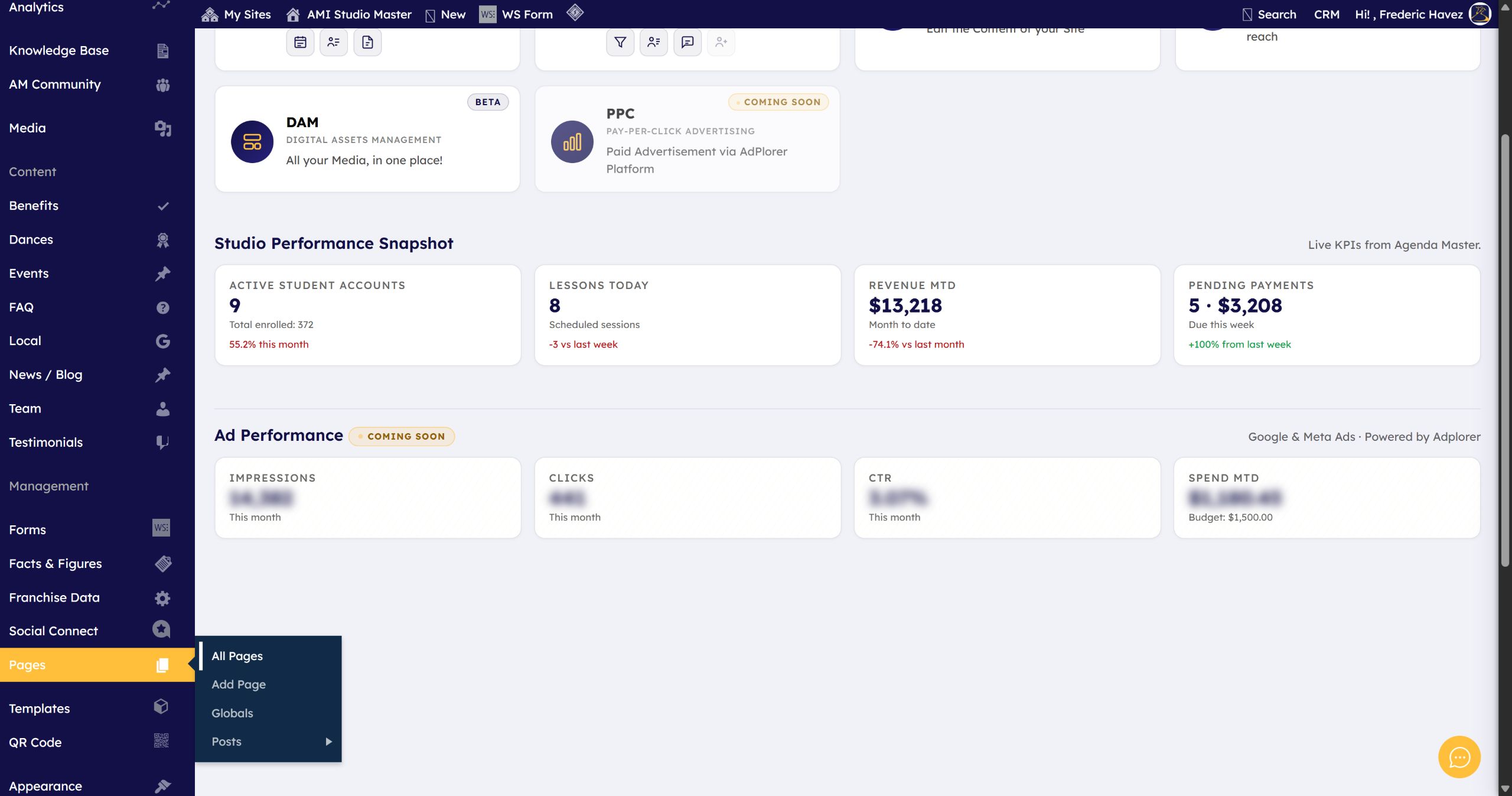Click 'Budget: $1,500.00' text
The image size is (1512, 796).
point(1230,517)
